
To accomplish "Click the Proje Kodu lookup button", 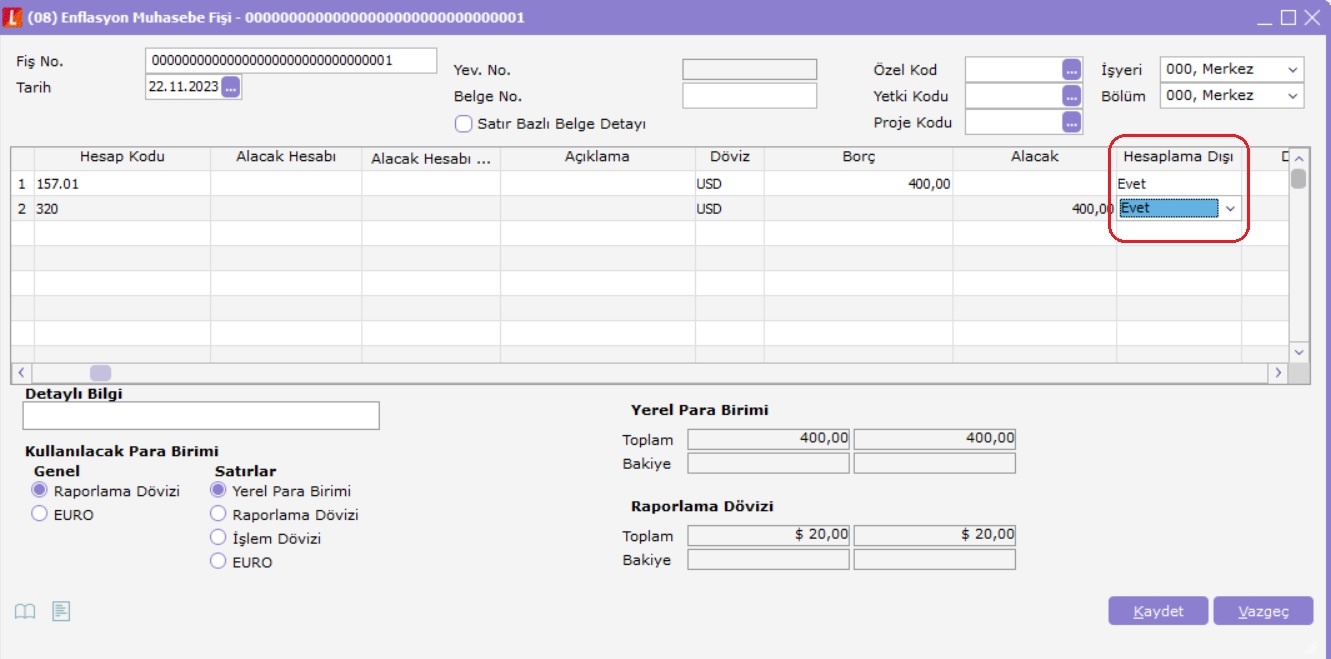I will click(x=1072, y=123).
